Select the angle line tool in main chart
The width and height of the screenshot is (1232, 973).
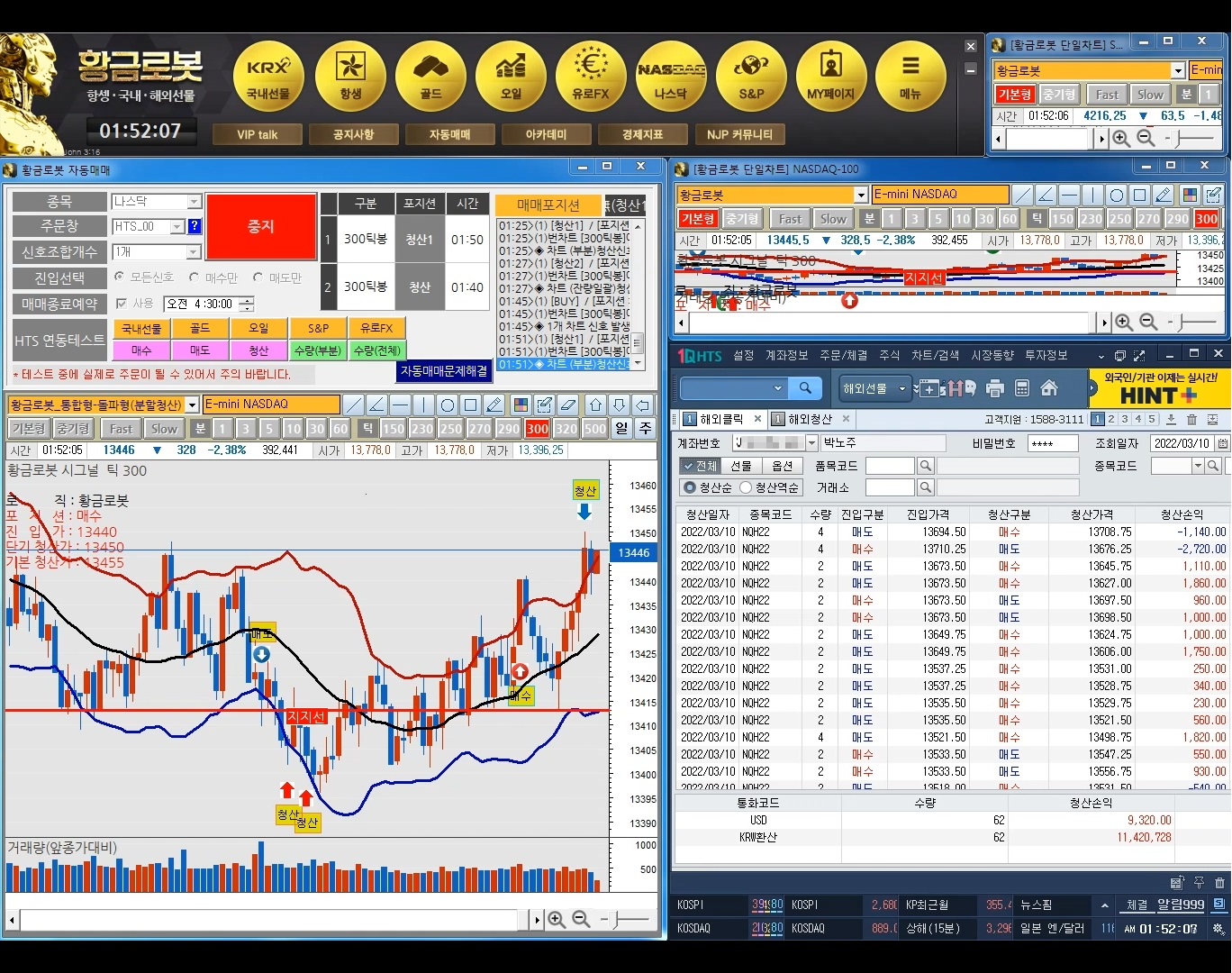coord(377,405)
